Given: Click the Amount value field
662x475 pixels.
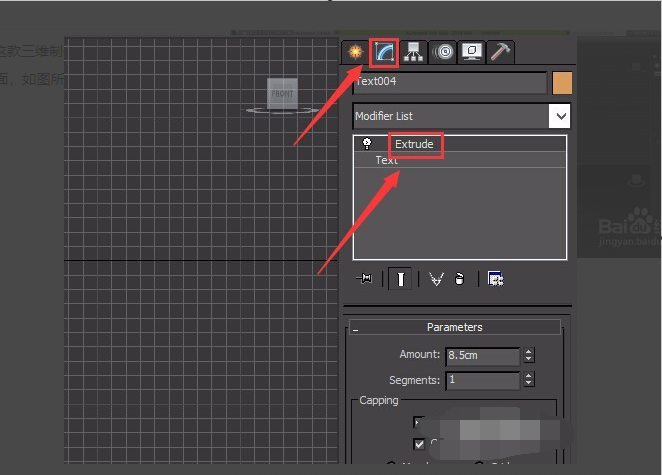Looking at the screenshot, I should tap(483, 356).
